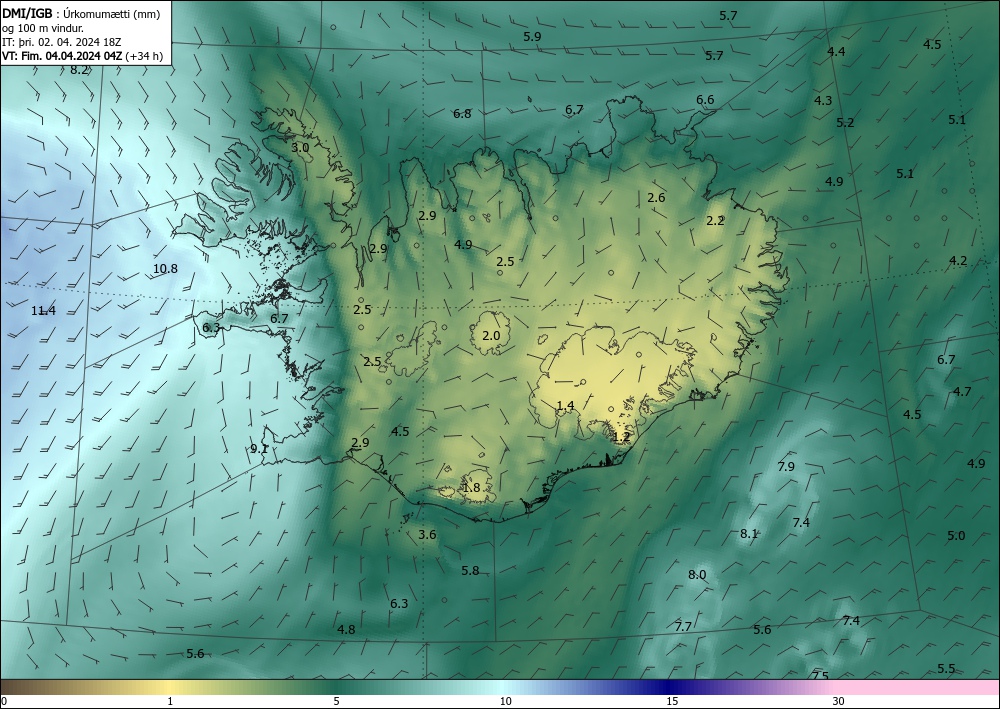Select the valid time 'VT: Fim. 04.04.2024 04Z'

(x=62, y=56)
